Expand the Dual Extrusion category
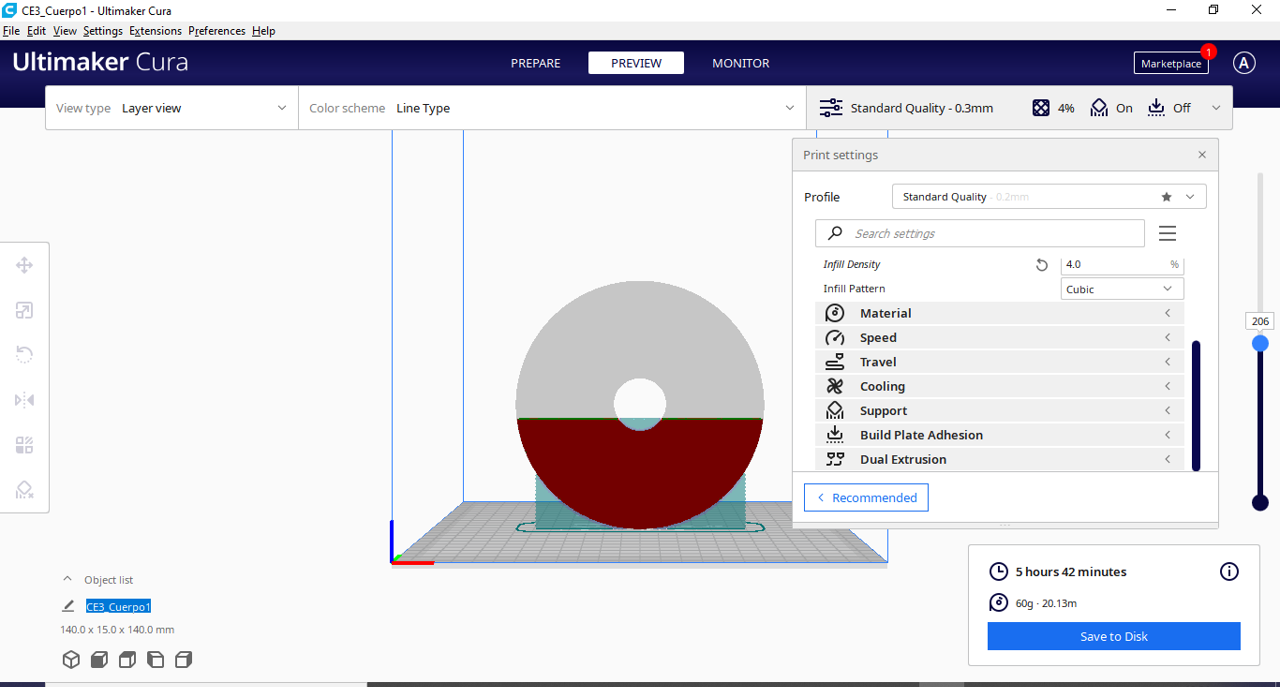 999,459
